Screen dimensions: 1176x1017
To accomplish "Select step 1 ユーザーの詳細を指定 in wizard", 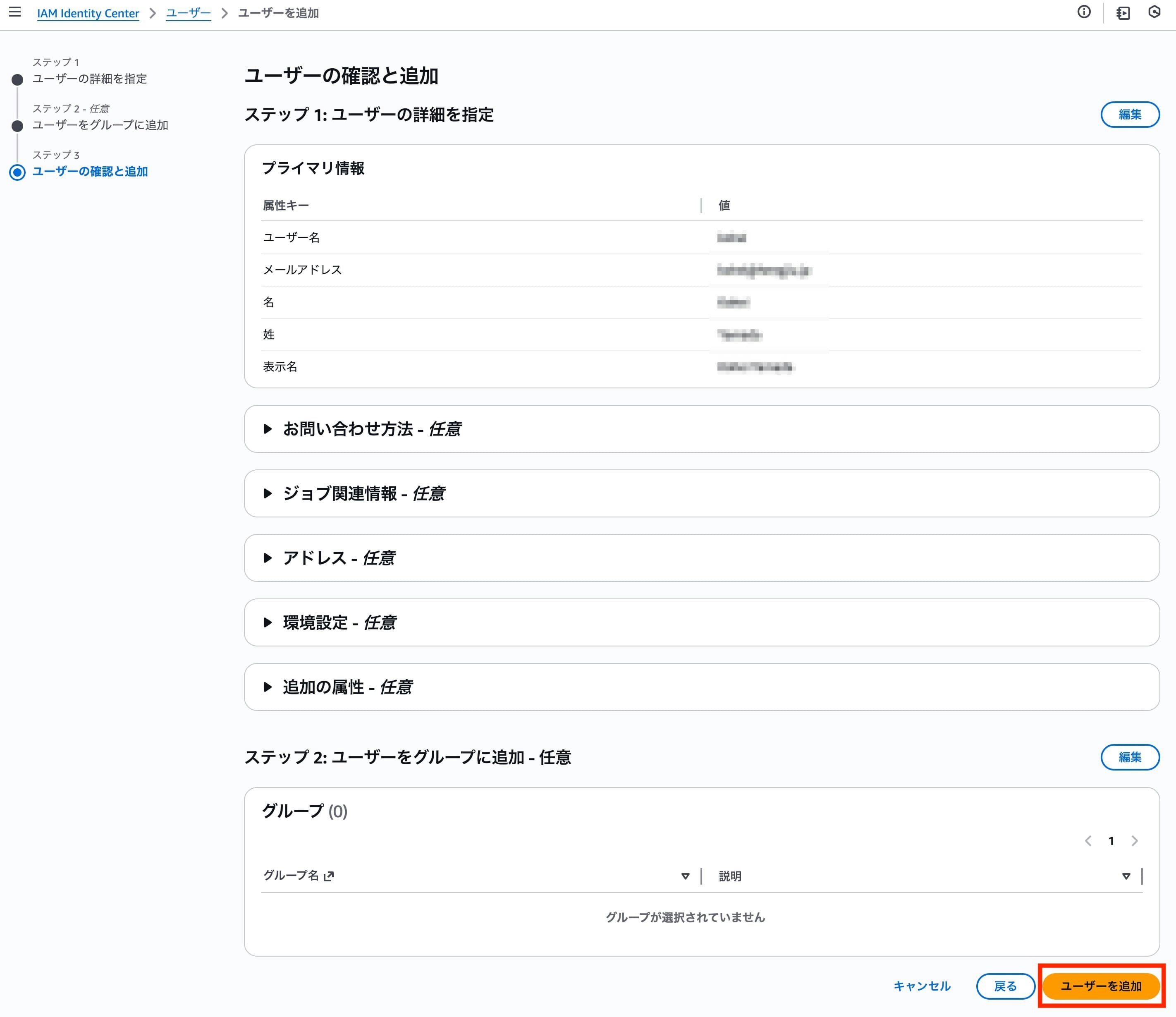I will pos(90,79).
